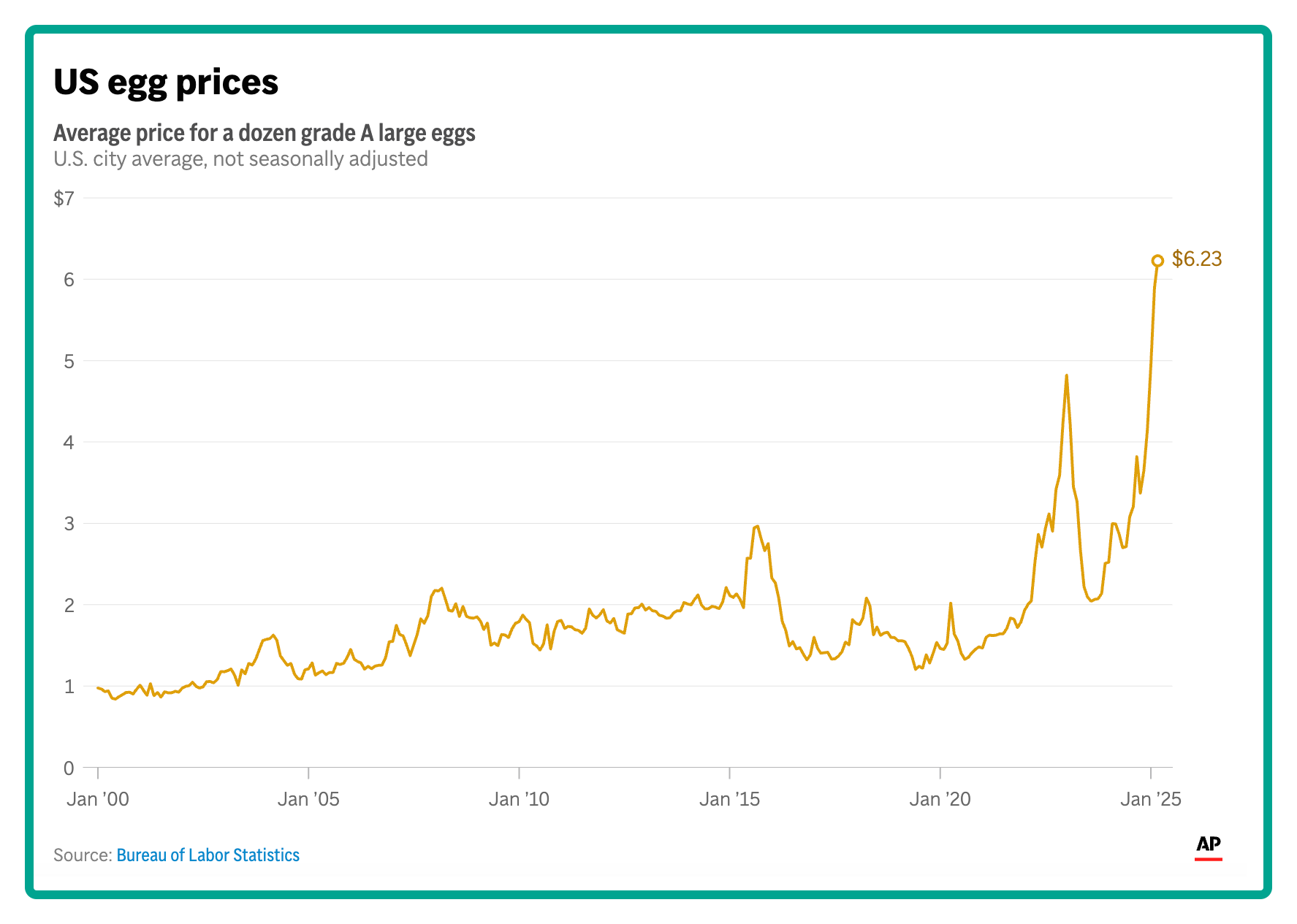Image resolution: width=1297 pixels, height=924 pixels.
Task: Click the $6.23 value label
Action: point(1197,259)
